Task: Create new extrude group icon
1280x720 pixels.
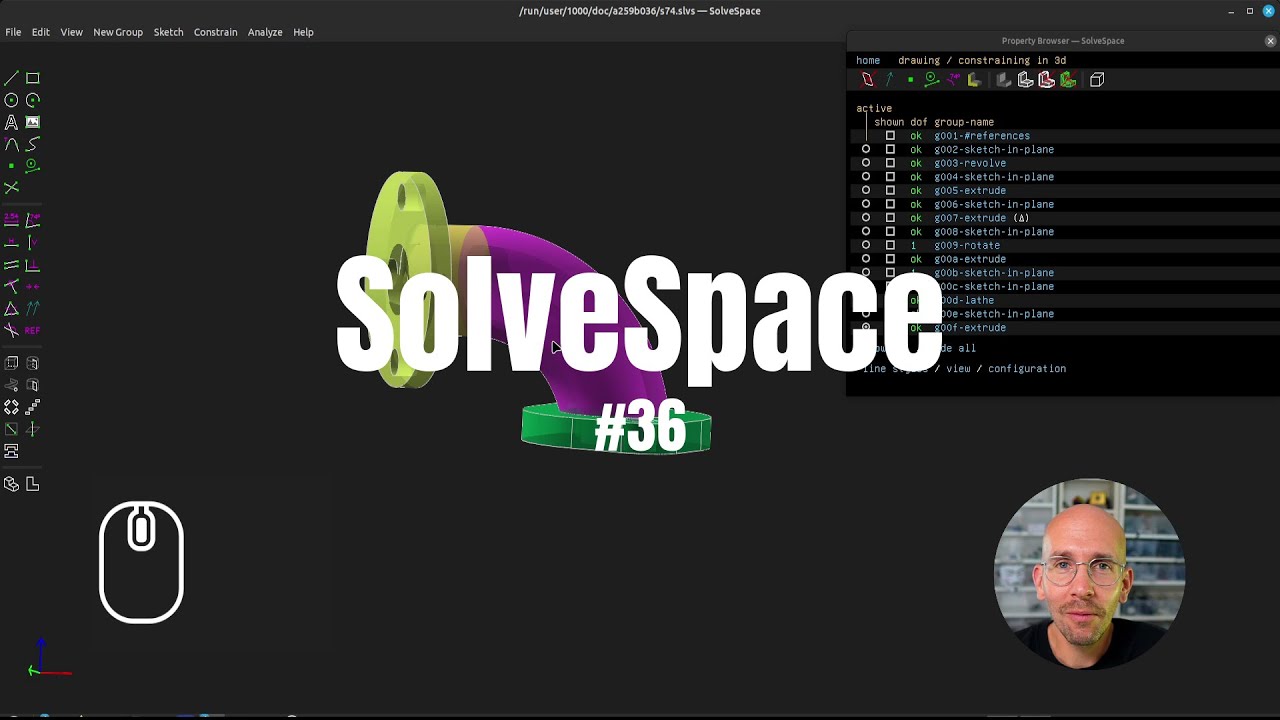Action: click(11, 363)
